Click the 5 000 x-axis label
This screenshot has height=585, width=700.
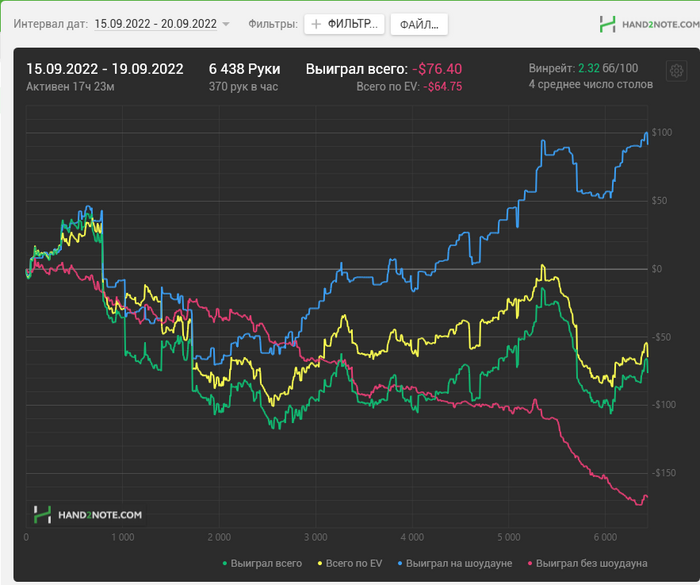[509, 537]
